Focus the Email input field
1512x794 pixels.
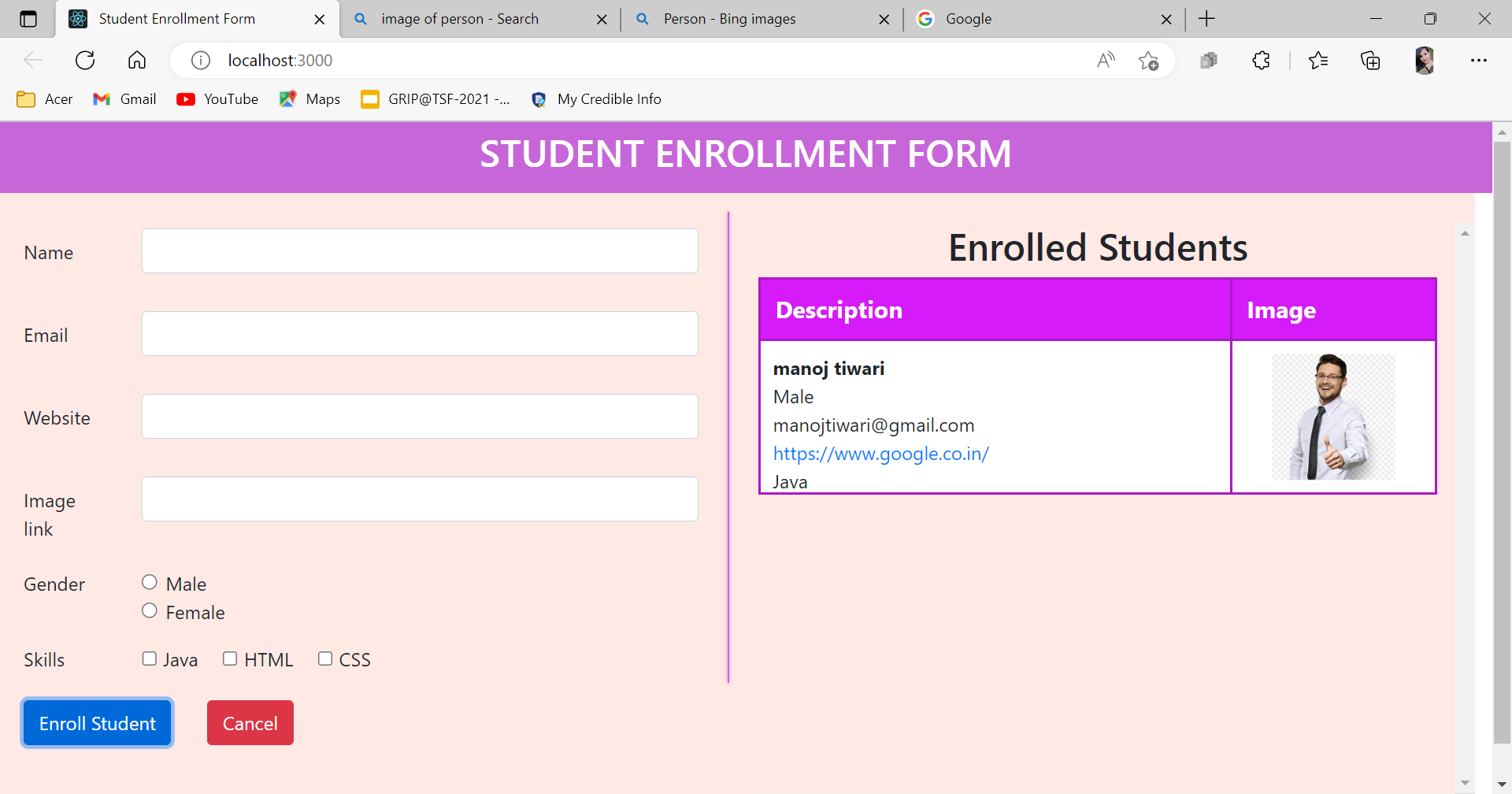420,334
